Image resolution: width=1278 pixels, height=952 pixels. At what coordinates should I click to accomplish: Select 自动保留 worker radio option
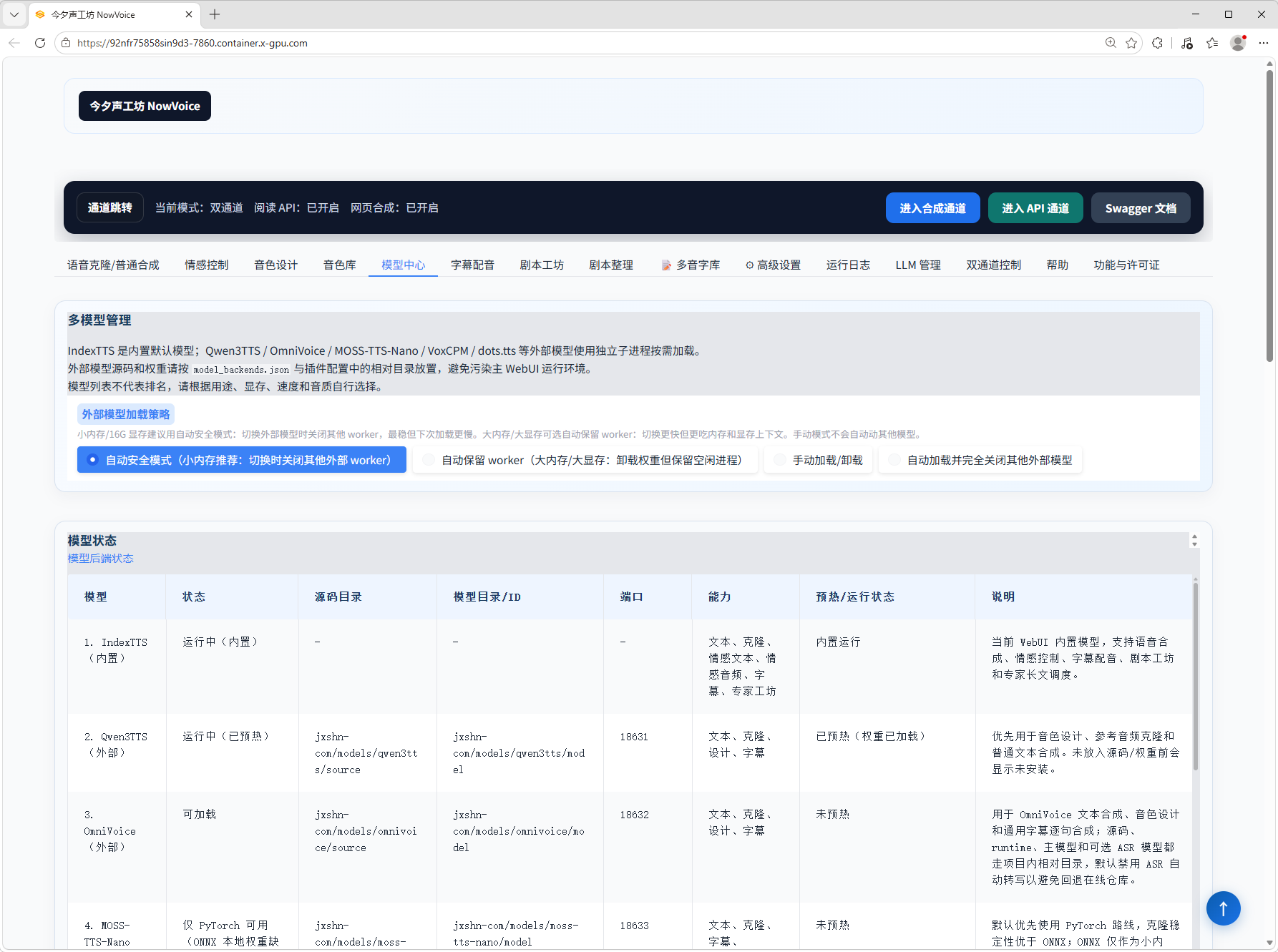585,460
